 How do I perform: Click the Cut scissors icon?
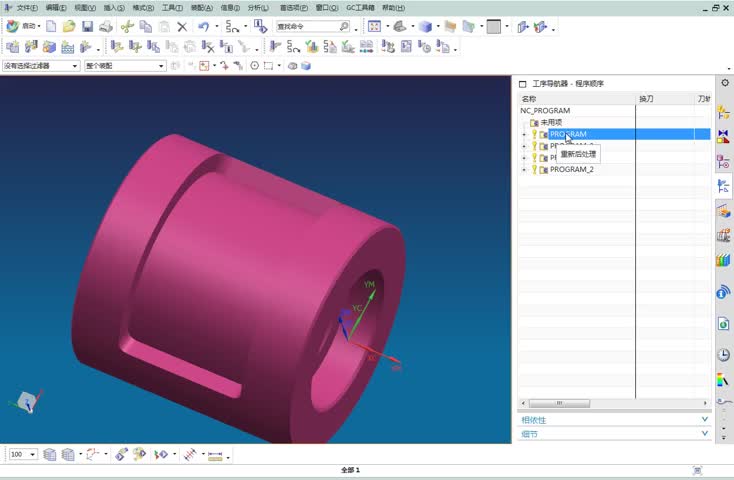coord(127,27)
